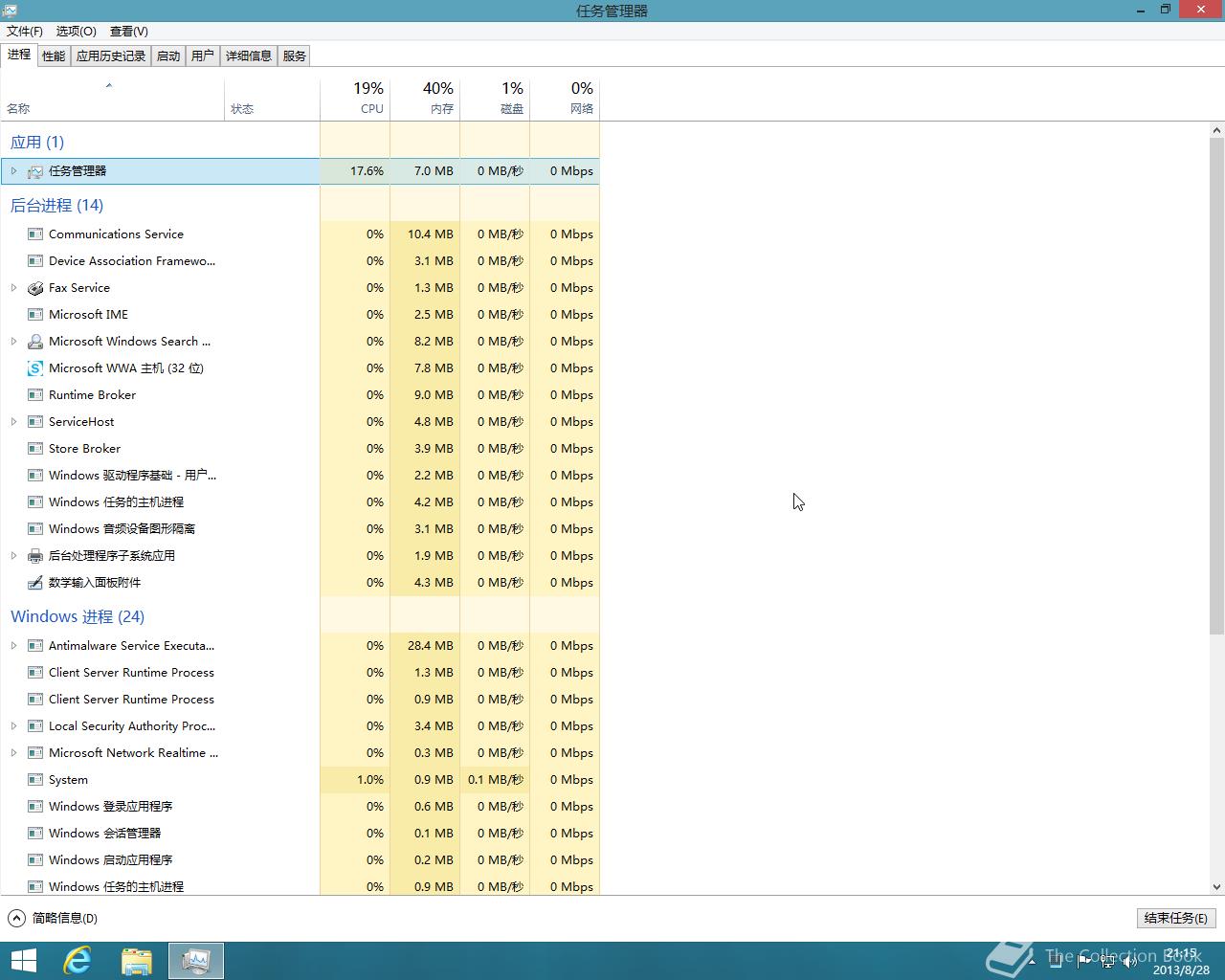
Task: Open File Explorer from the taskbar
Action: [137, 961]
